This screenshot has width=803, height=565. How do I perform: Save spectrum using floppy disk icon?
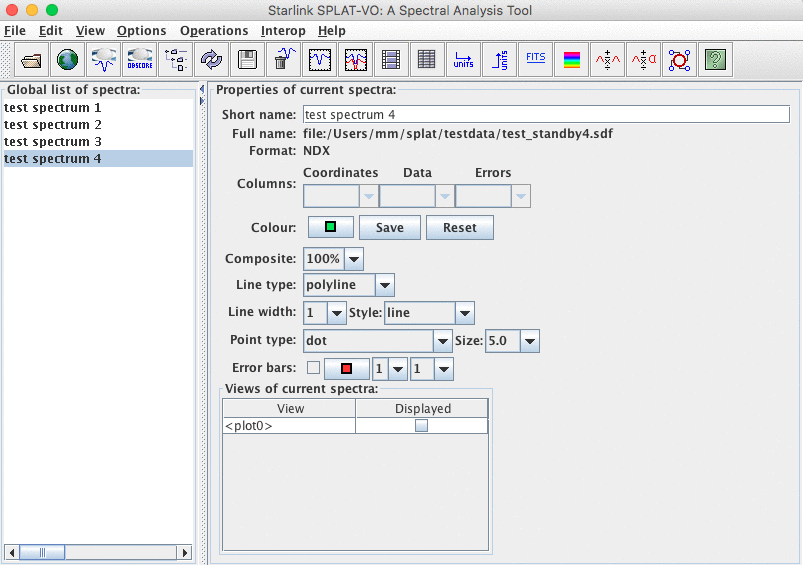pyautogui.click(x=247, y=60)
